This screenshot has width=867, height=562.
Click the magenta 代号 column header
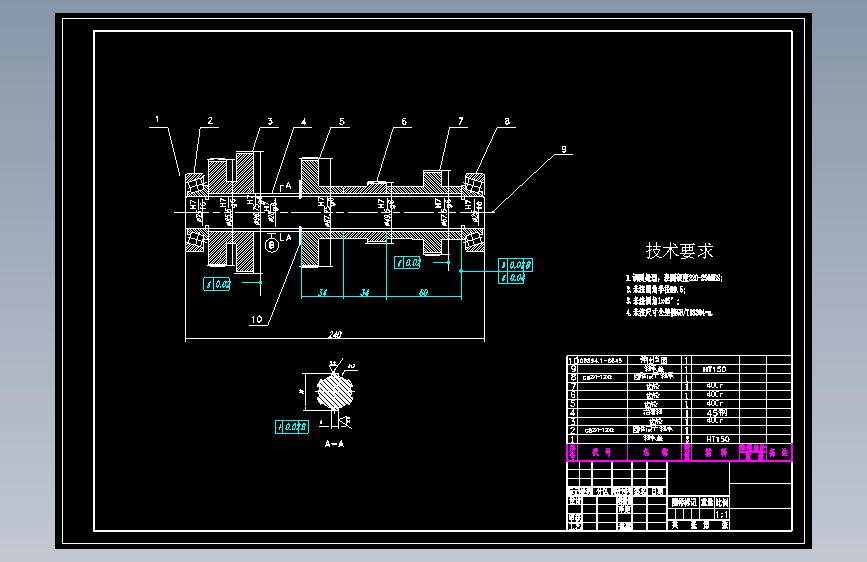(x=602, y=452)
